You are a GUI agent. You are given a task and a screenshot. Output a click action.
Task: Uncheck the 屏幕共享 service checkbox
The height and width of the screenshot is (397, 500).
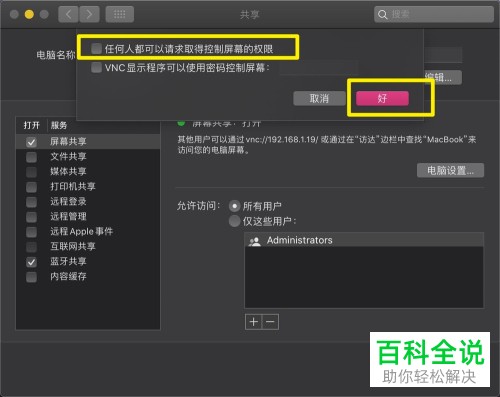click(x=31, y=142)
